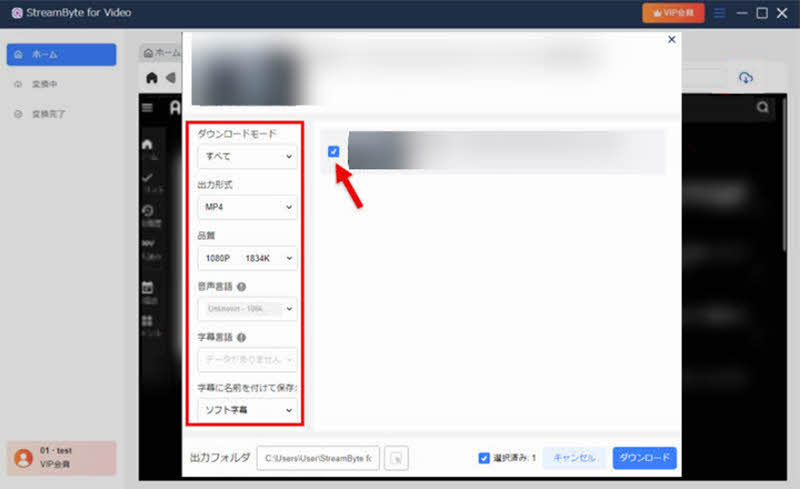The width and height of the screenshot is (800, 489).
Task: Toggle the 選択済み select-all checkbox
Action: [484, 458]
